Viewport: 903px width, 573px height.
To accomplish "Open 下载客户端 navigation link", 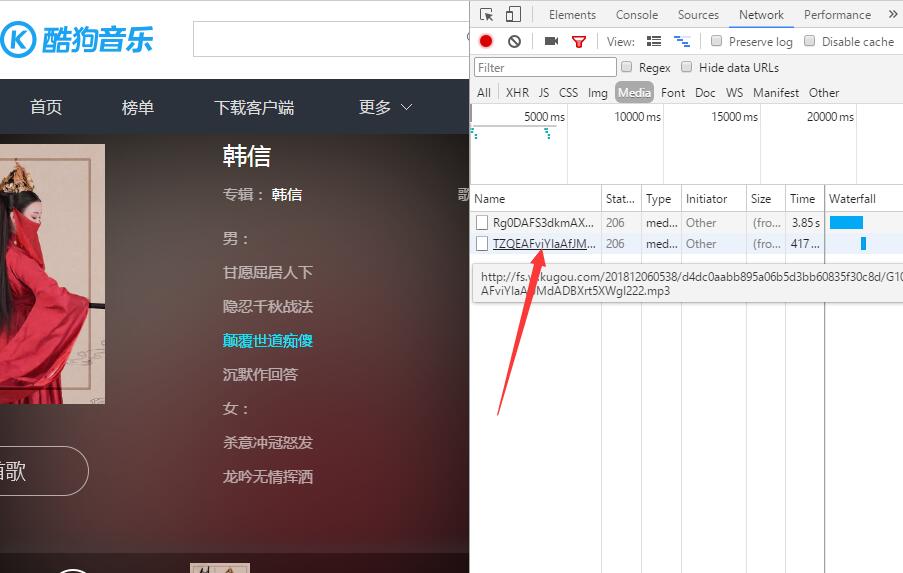I will 254,107.
